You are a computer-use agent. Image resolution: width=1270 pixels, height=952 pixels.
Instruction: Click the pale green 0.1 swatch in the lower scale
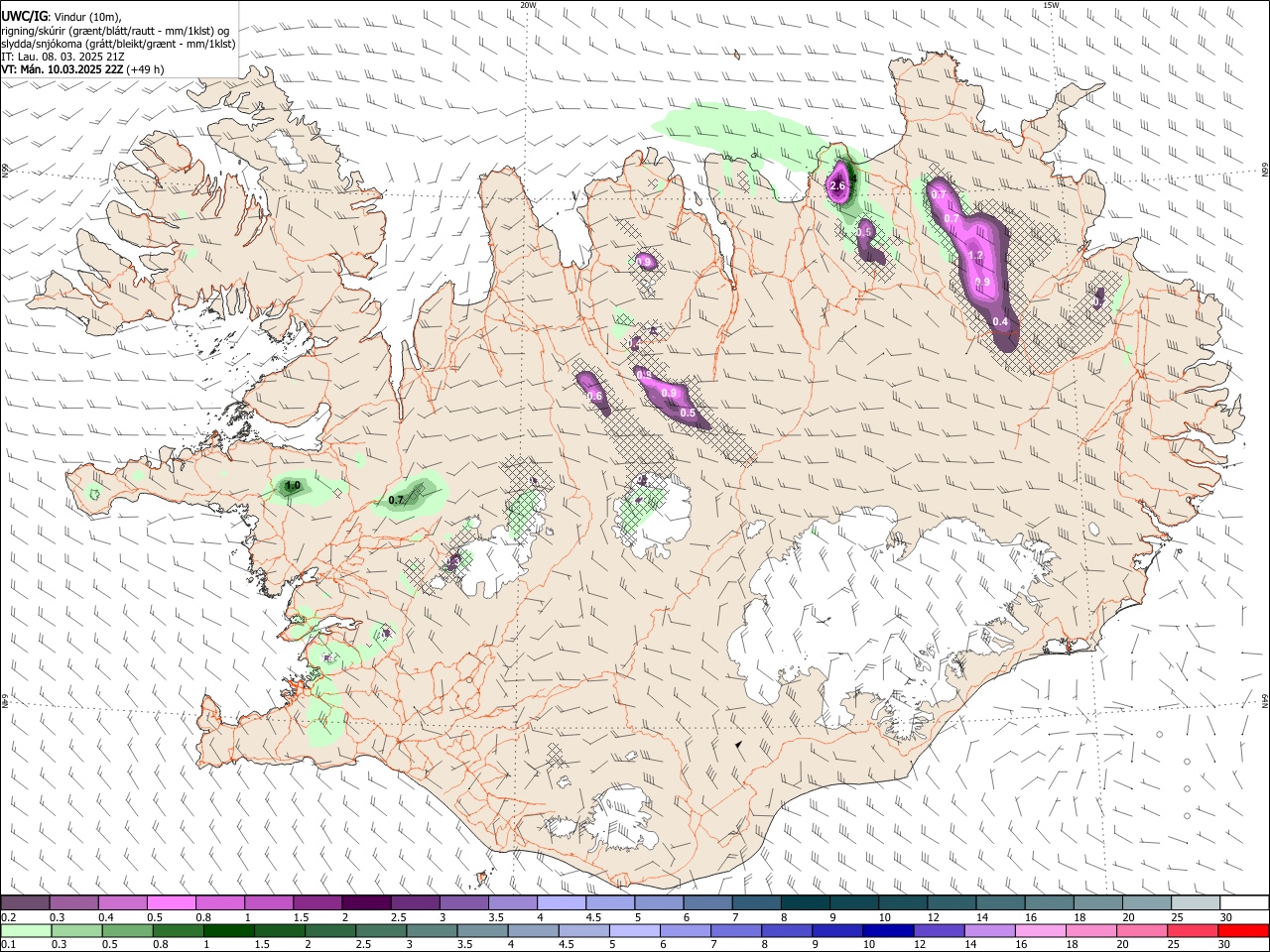25,931
